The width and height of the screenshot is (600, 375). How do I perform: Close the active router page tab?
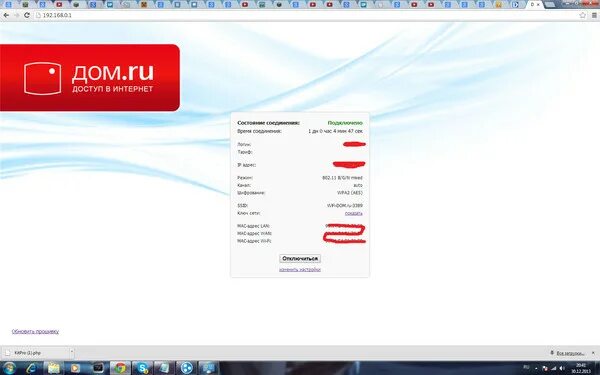538,5
